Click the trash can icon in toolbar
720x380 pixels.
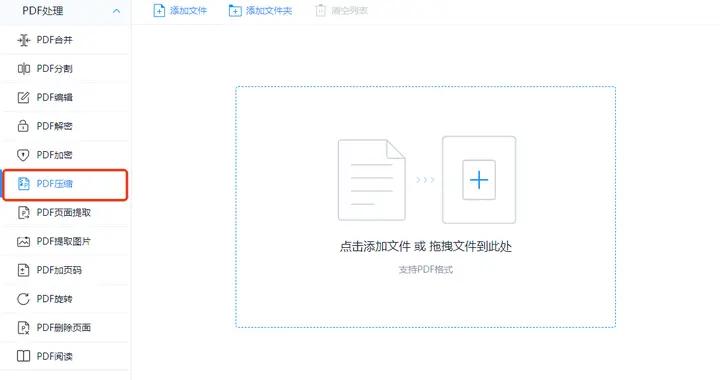(321, 11)
